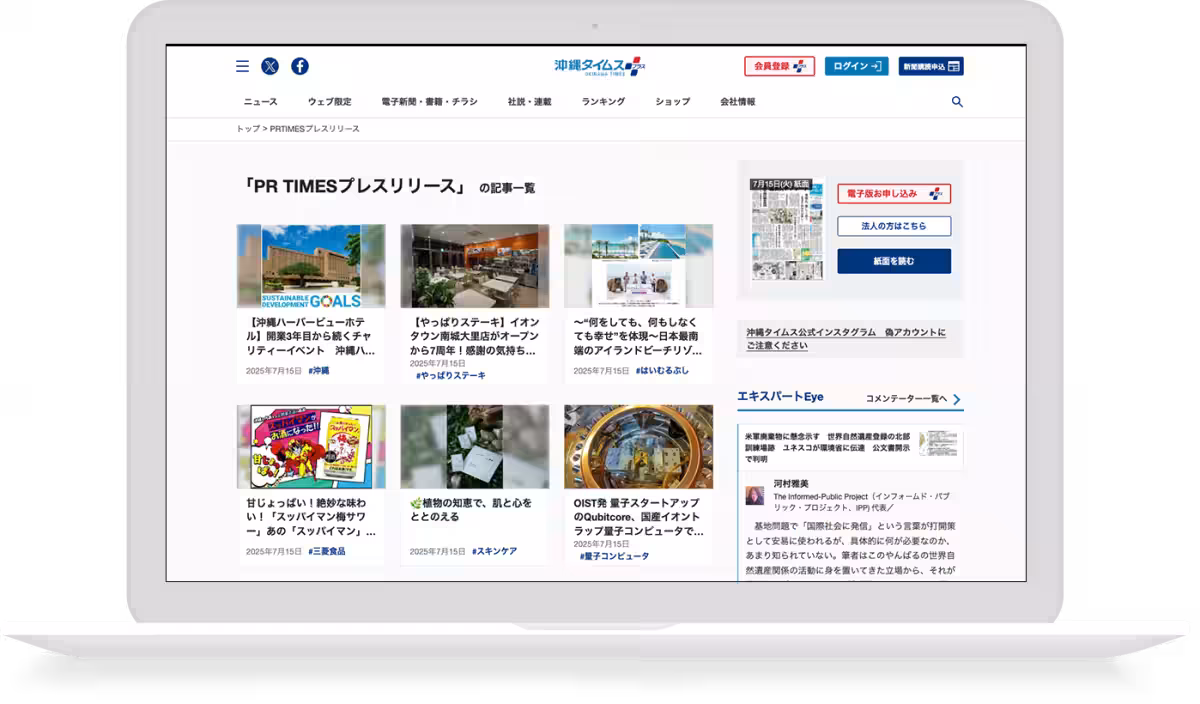The image size is (1200, 704).
Task: Read 【沖縄ハーバービューホテル】 article headline
Action: (x=311, y=337)
